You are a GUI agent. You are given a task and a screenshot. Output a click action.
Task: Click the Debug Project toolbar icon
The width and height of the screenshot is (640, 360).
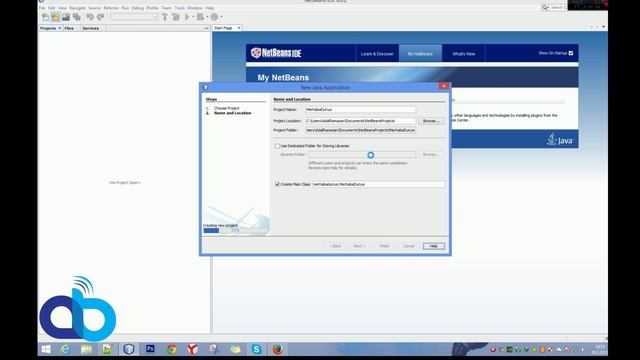[200, 17]
